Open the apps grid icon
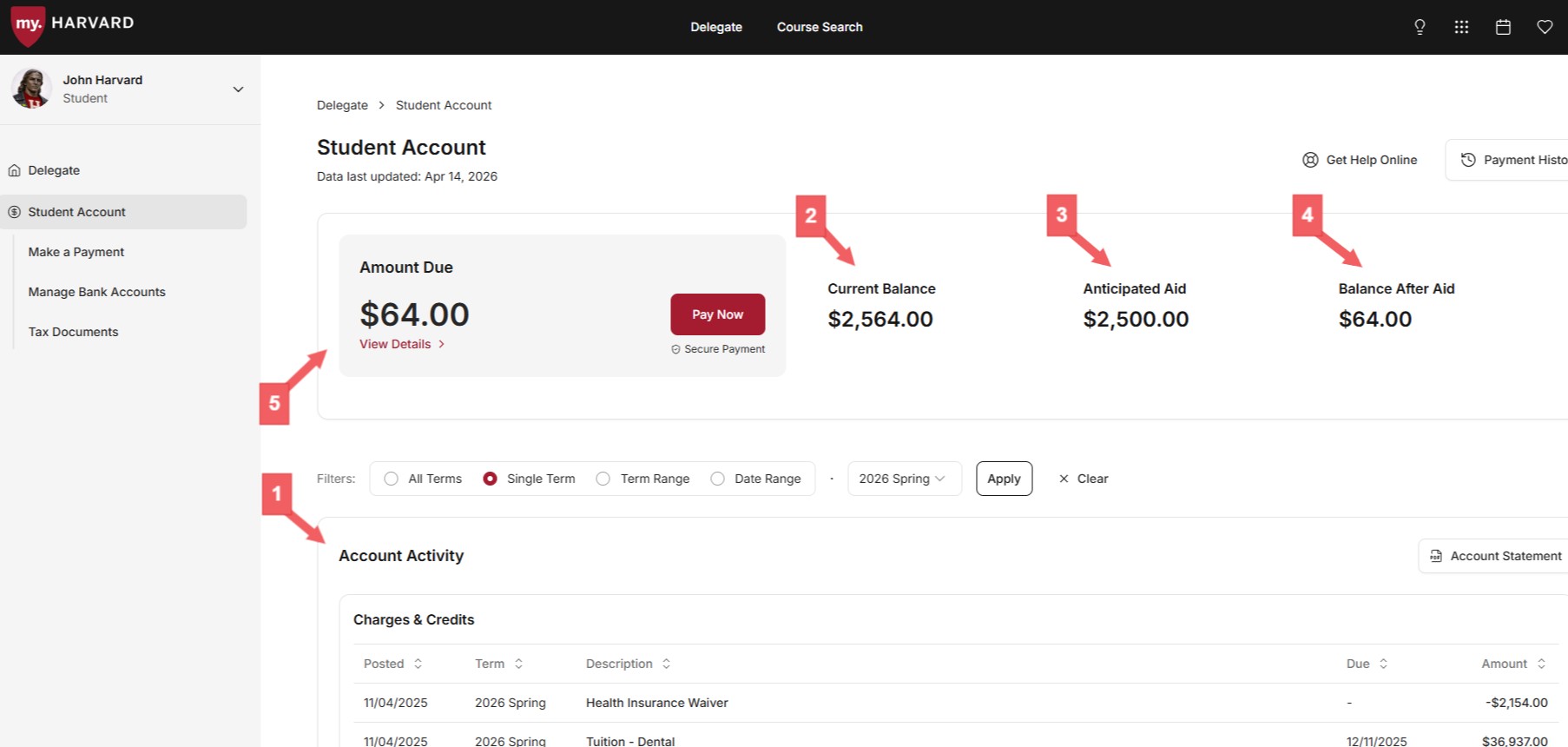This screenshot has height=747, width=1568. coord(1461,27)
